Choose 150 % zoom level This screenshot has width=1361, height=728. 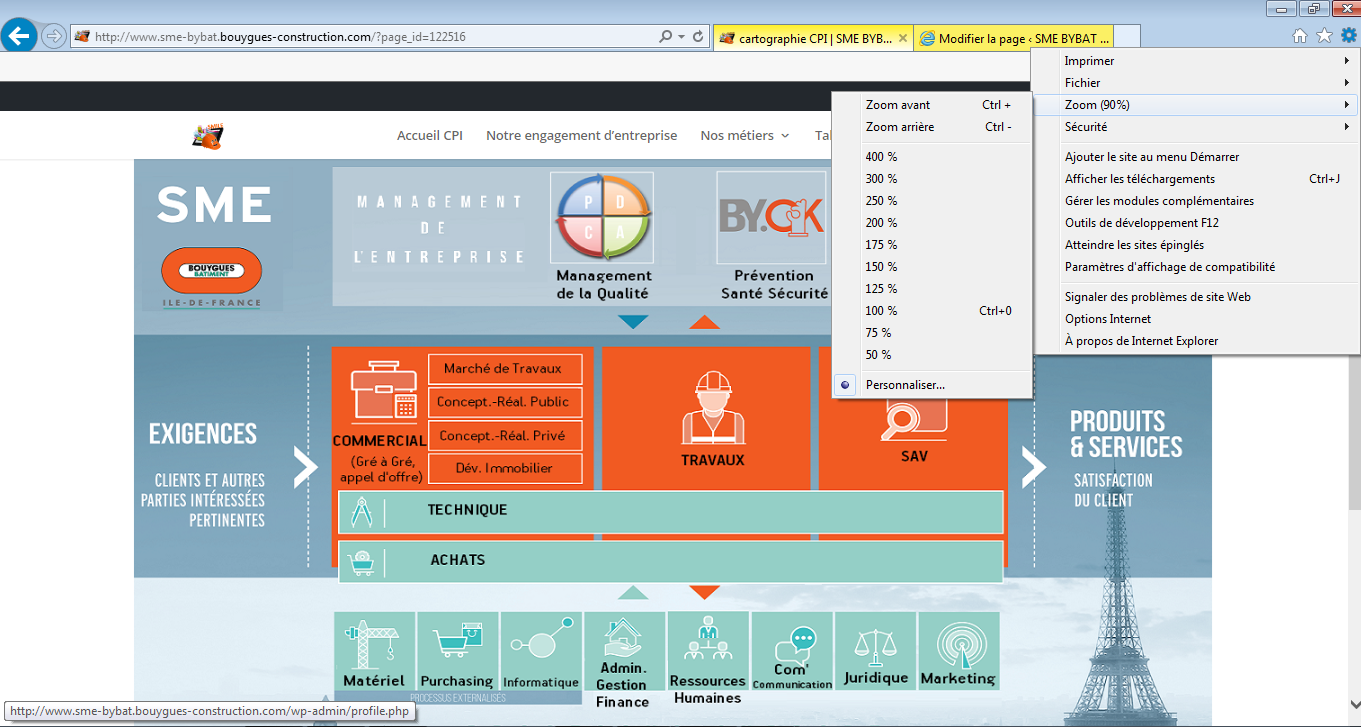point(881,267)
